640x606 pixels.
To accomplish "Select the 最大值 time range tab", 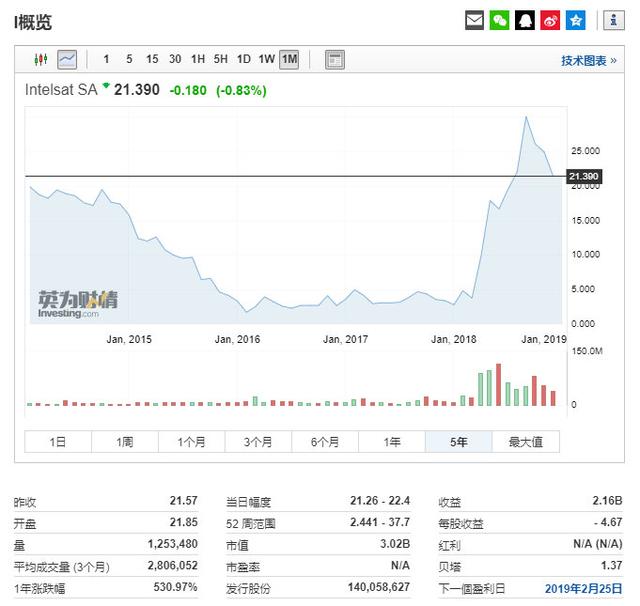I will pos(525,442).
